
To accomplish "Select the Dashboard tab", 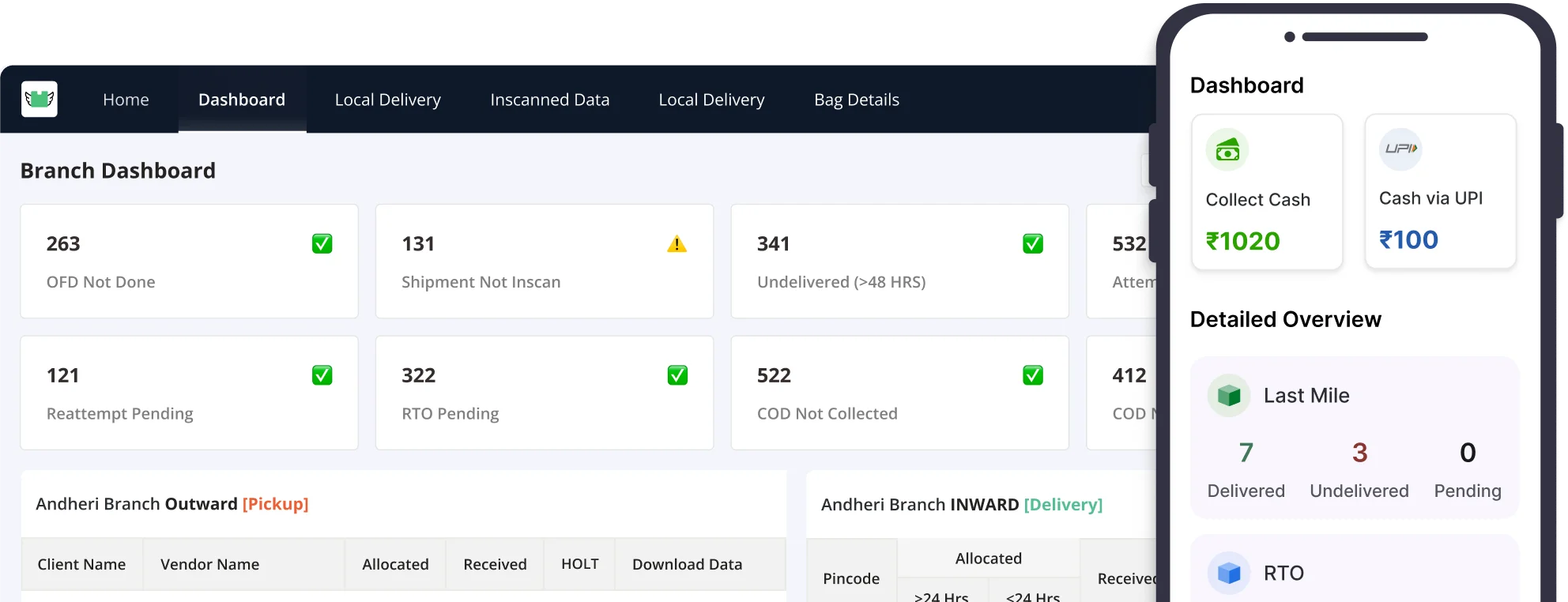I will [241, 100].
